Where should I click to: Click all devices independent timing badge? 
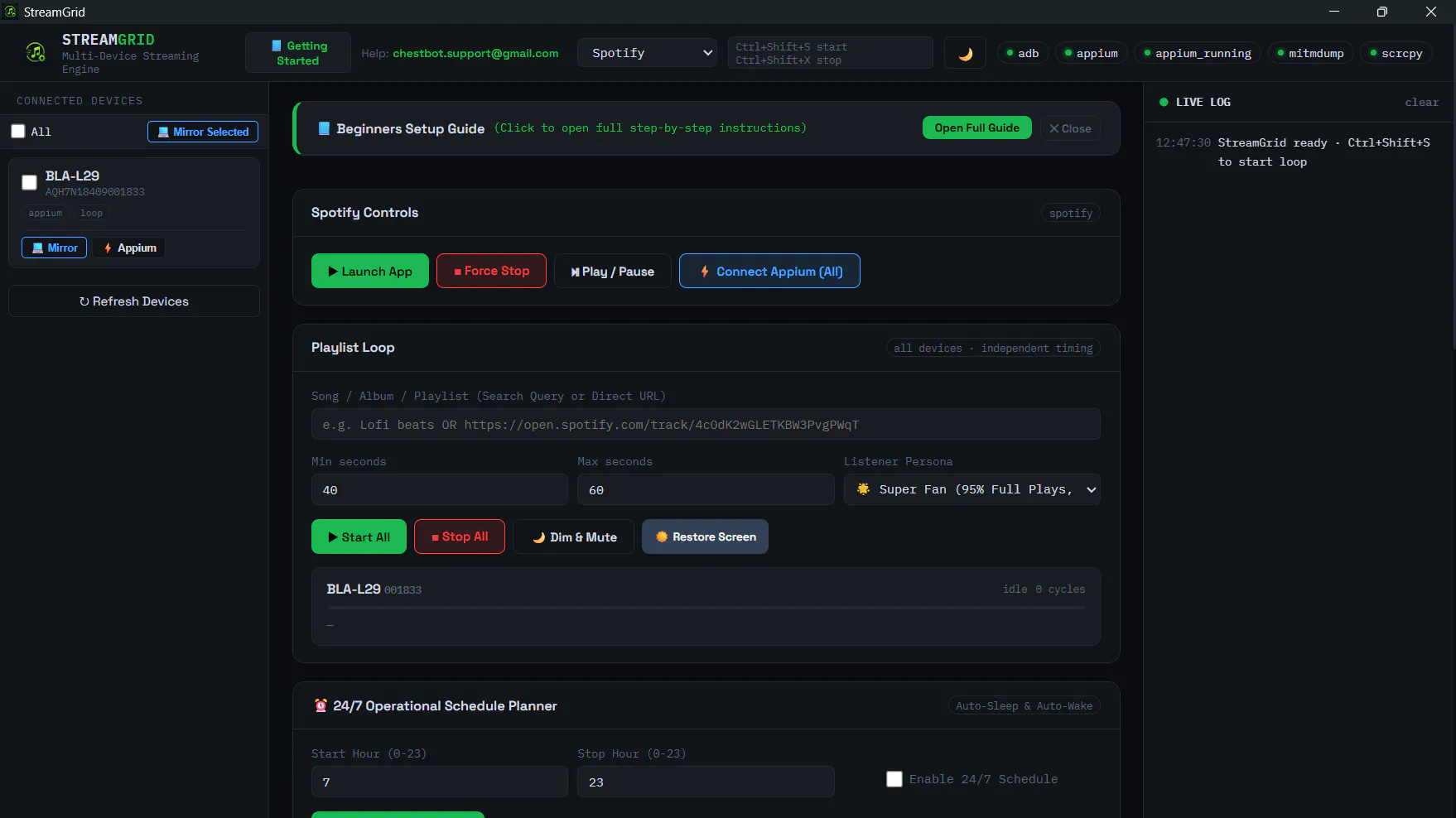tap(993, 348)
